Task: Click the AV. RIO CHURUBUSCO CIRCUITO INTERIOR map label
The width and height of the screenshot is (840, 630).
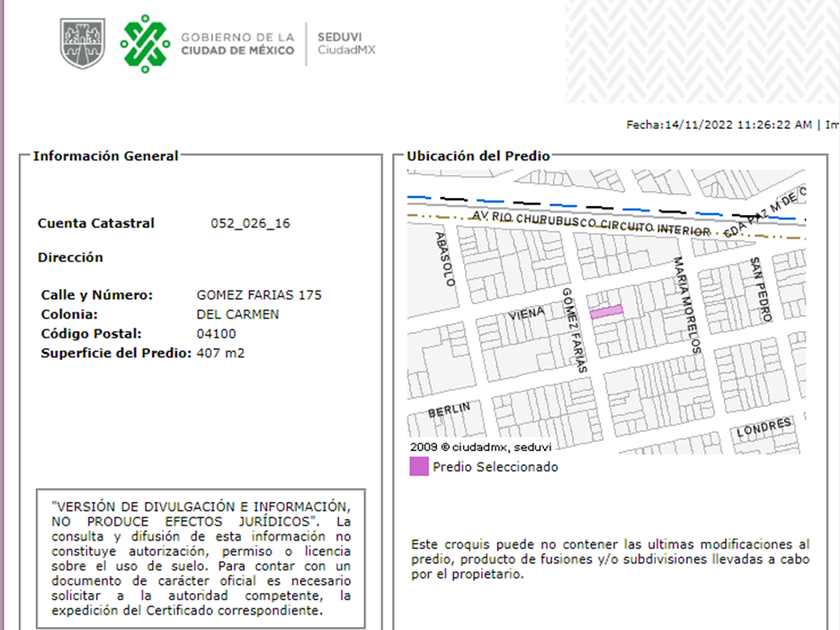Action: point(591,223)
